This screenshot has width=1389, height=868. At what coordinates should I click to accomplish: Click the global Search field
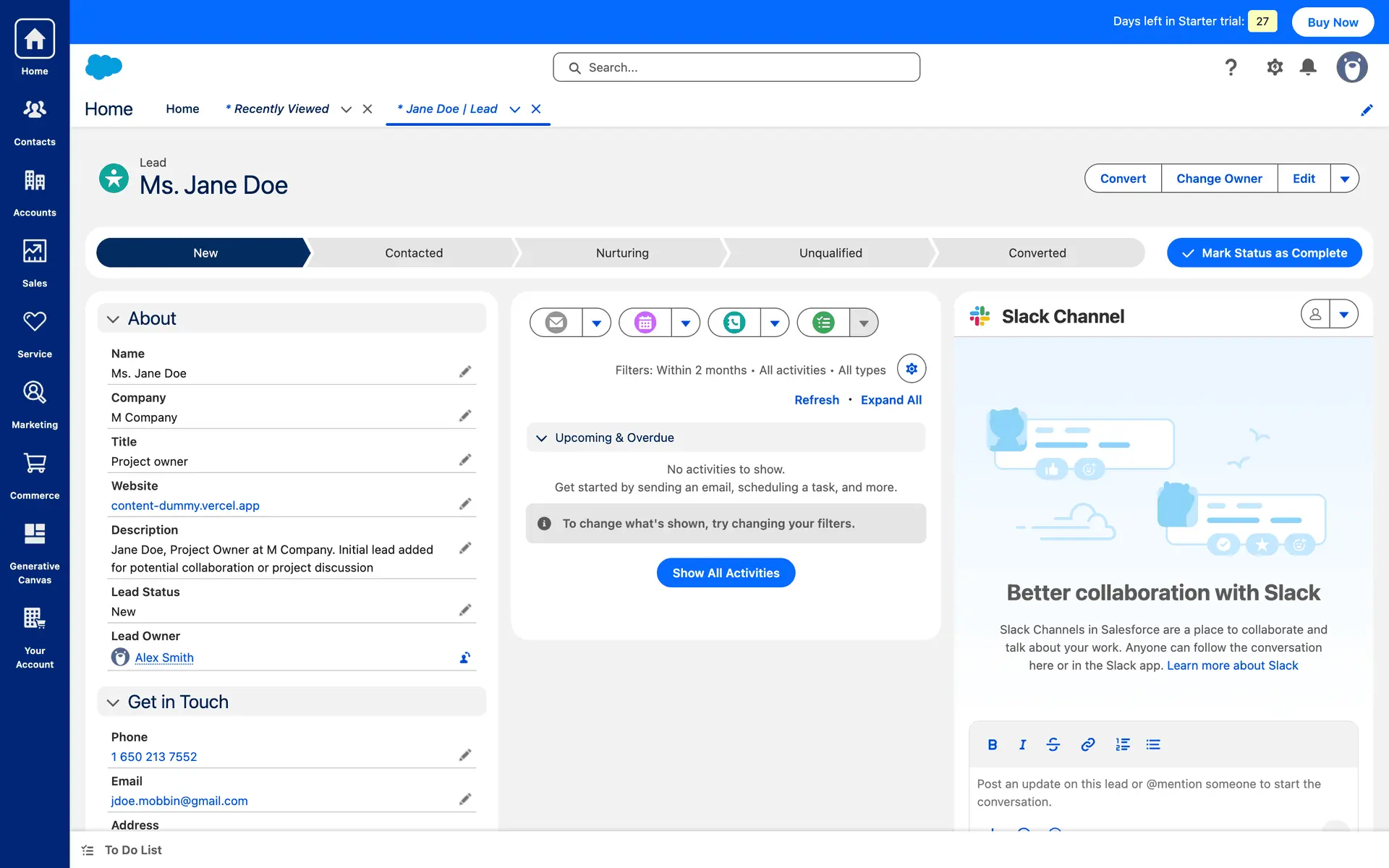tap(736, 67)
